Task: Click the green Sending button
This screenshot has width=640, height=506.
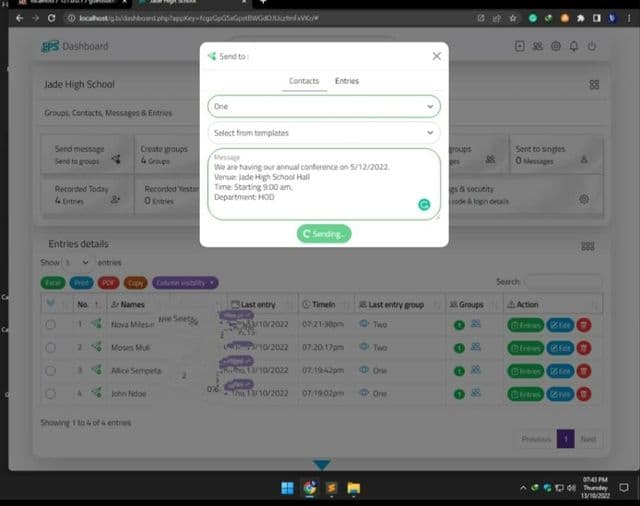Action: [x=324, y=234]
